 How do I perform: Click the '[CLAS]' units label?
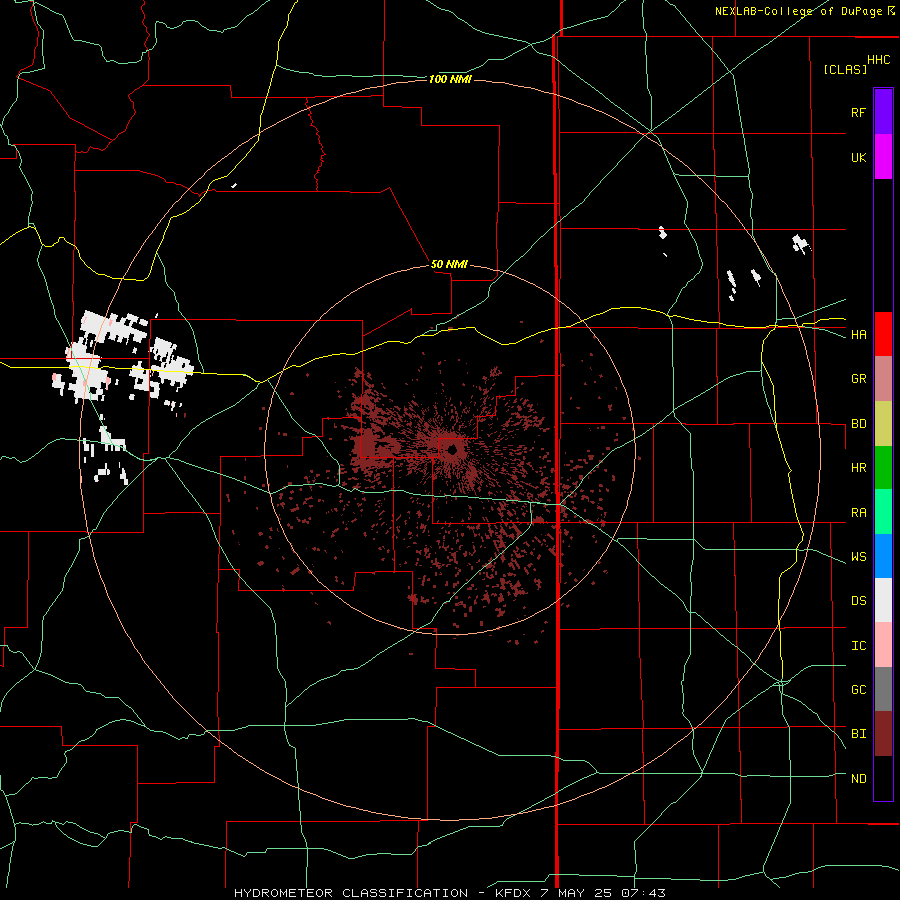click(x=845, y=69)
